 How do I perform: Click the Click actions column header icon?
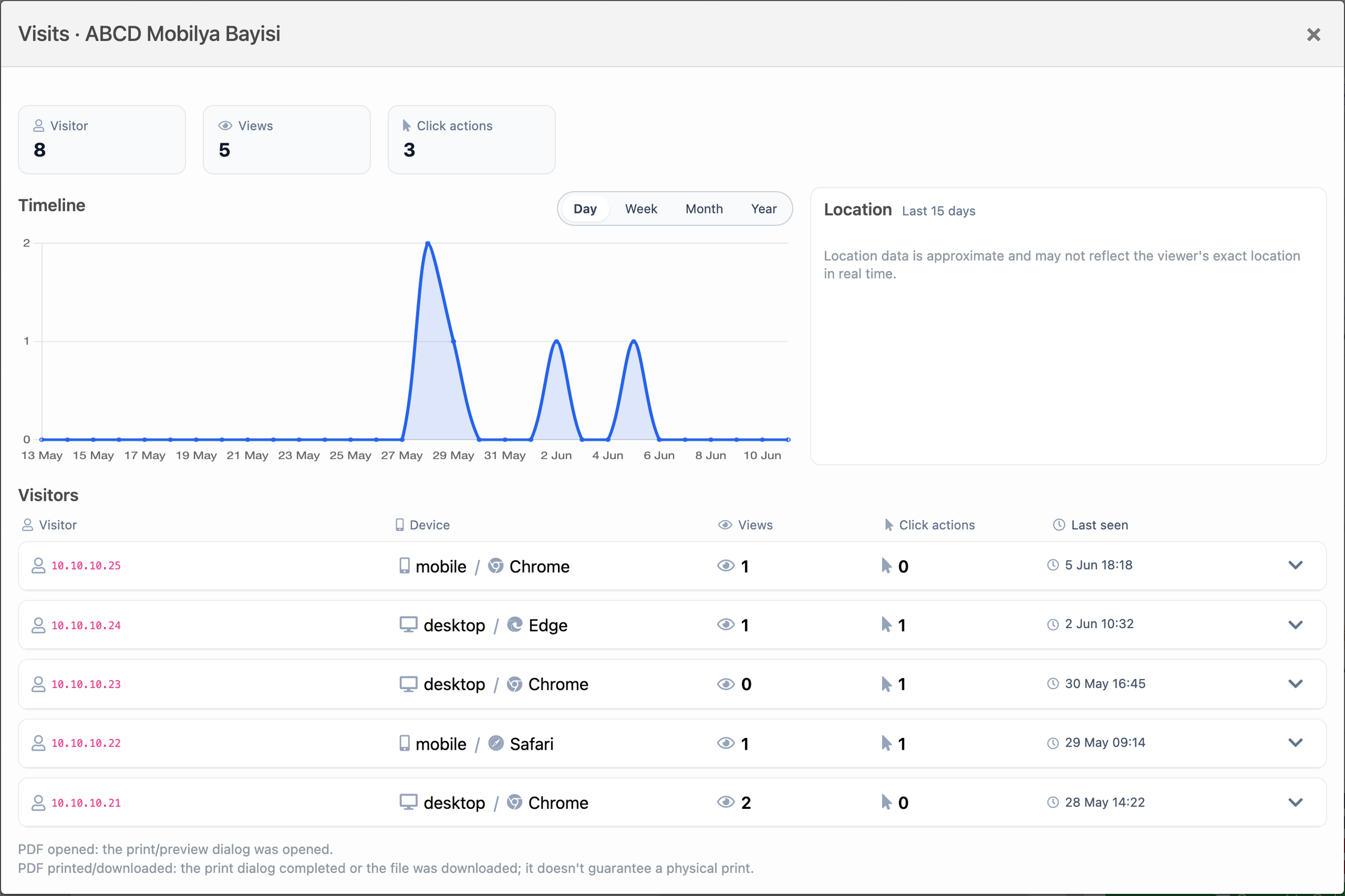click(x=888, y=524)
